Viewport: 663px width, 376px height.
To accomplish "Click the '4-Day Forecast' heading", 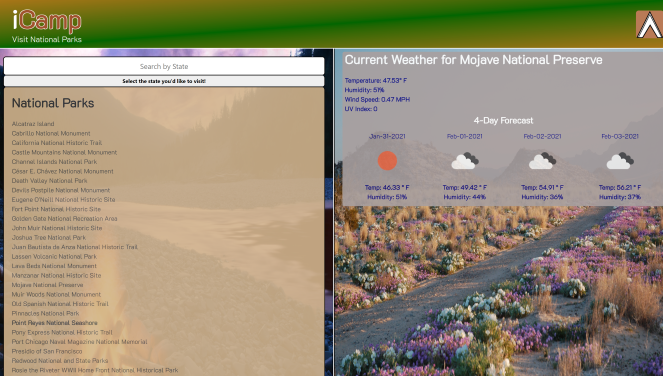I will [503, 121].
